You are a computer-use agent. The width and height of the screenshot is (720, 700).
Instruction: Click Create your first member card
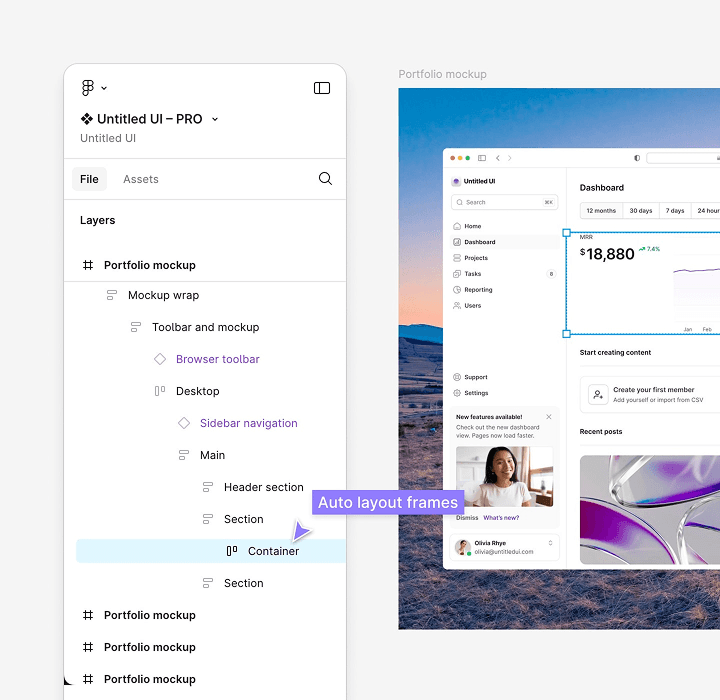point(650,395)
